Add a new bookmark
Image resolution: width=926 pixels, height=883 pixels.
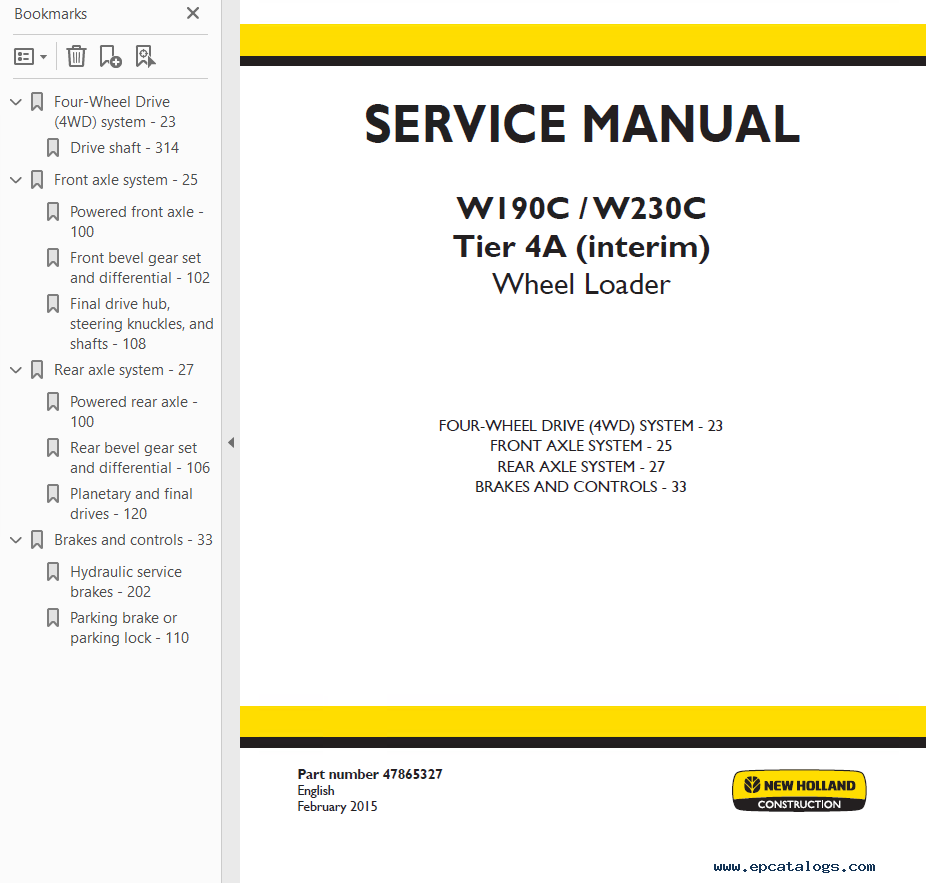click(x=110, y=57)
